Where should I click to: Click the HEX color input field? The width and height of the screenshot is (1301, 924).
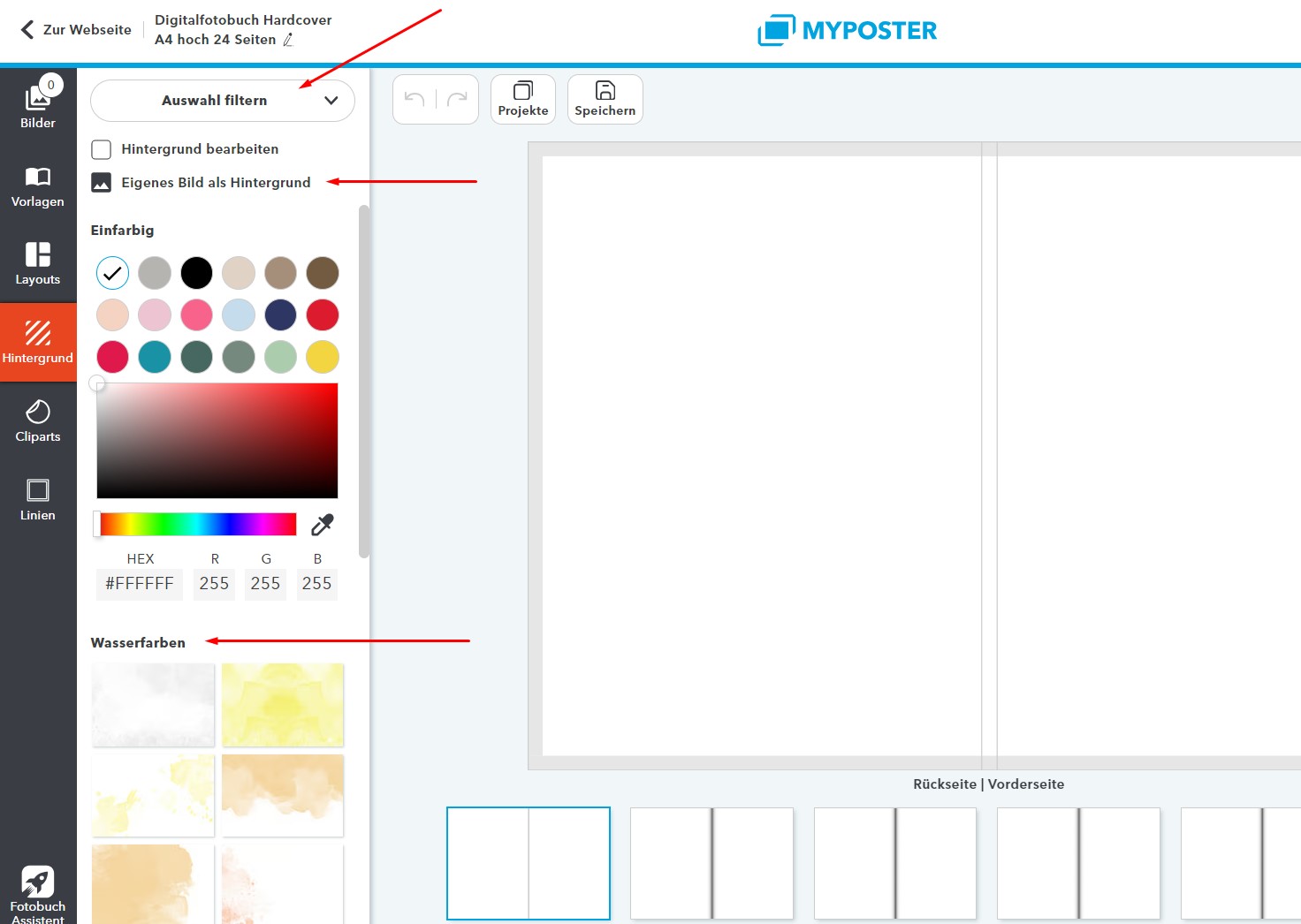pos(140,584)
